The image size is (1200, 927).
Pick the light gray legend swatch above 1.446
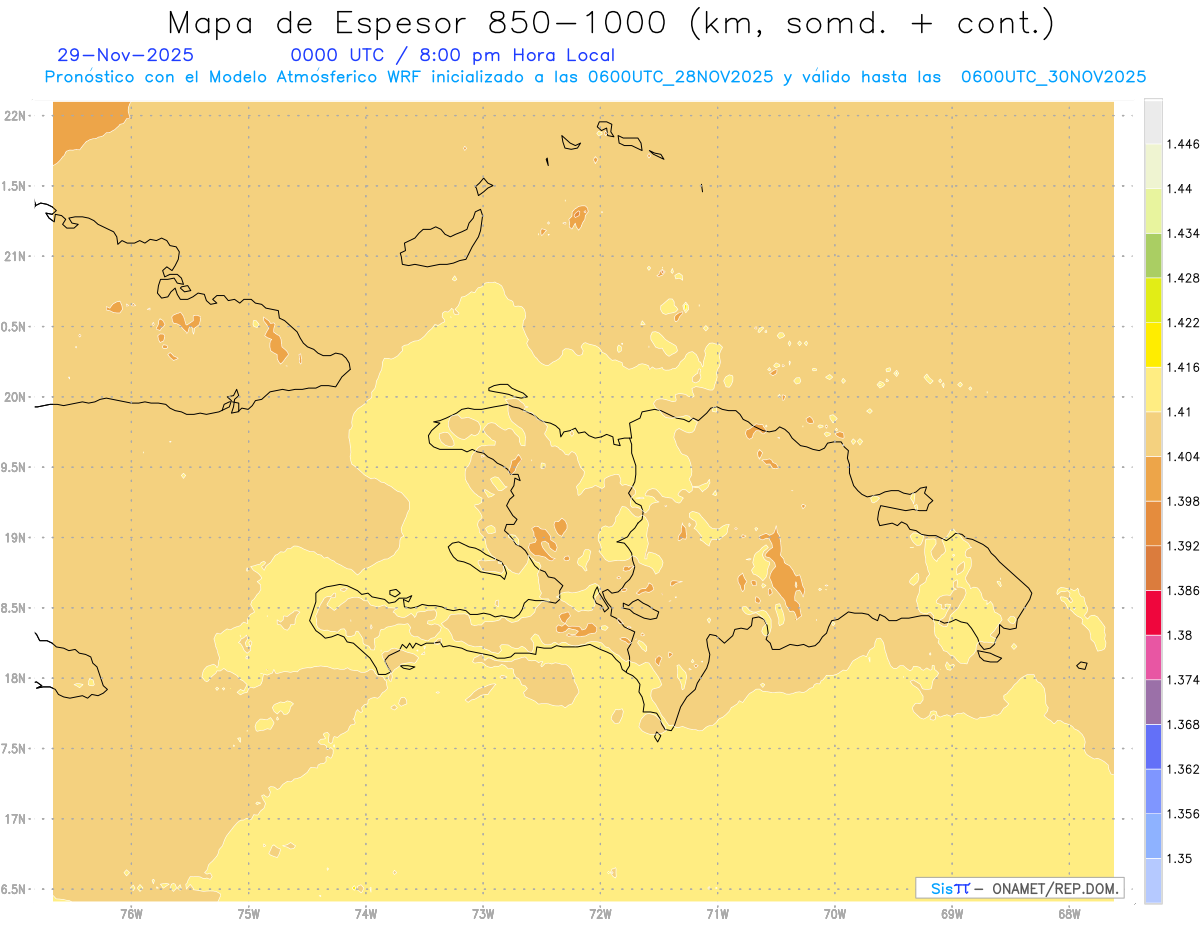pos(1153,121)
